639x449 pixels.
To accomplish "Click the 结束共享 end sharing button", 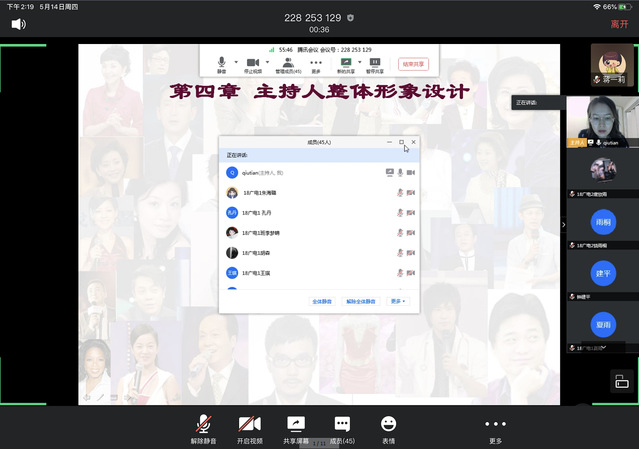I will coord(413,64).
